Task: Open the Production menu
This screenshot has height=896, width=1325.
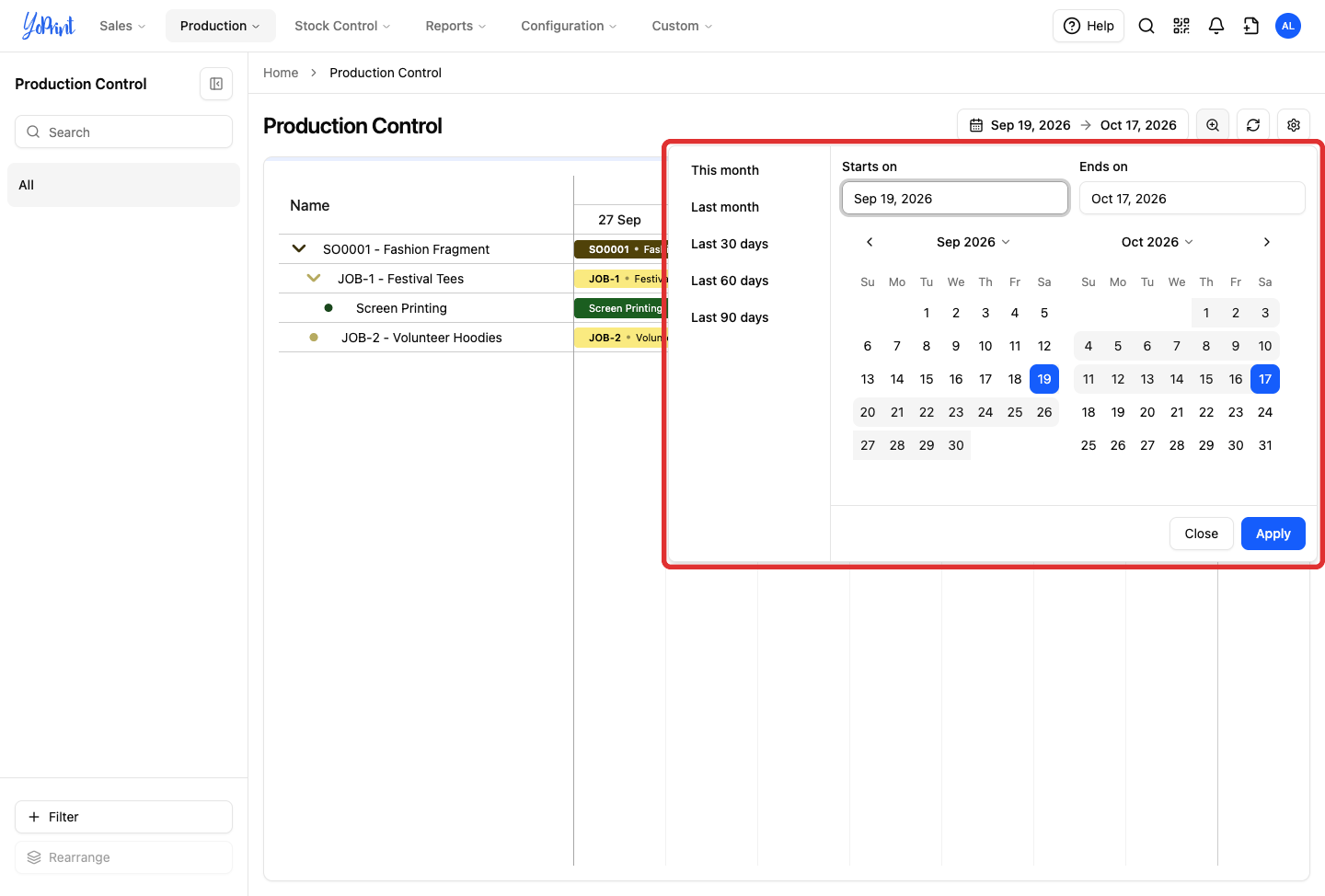Action: pos(220,26)
